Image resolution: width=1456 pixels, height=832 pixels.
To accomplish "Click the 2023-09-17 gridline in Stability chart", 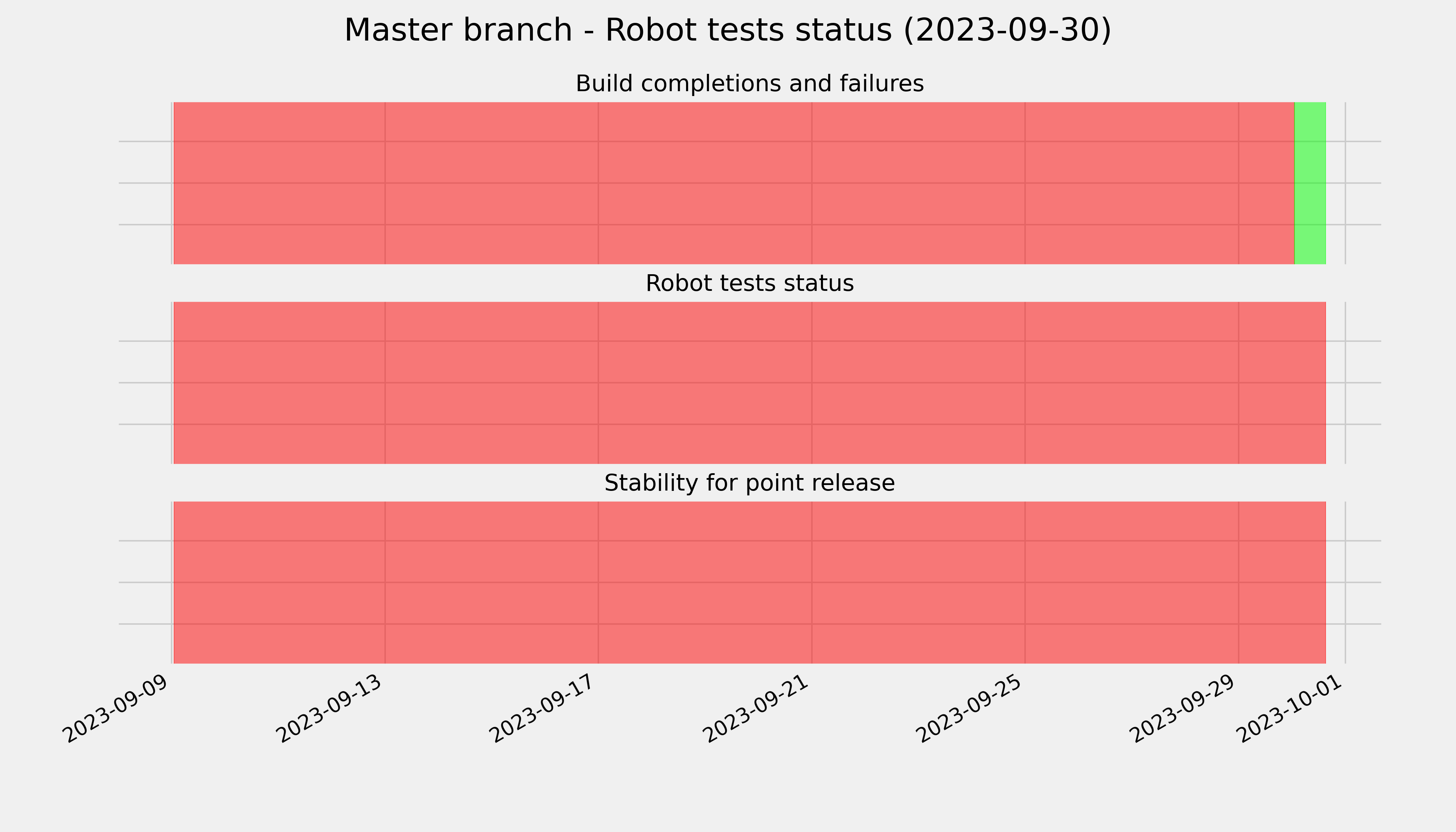I will tap(598, 582).
